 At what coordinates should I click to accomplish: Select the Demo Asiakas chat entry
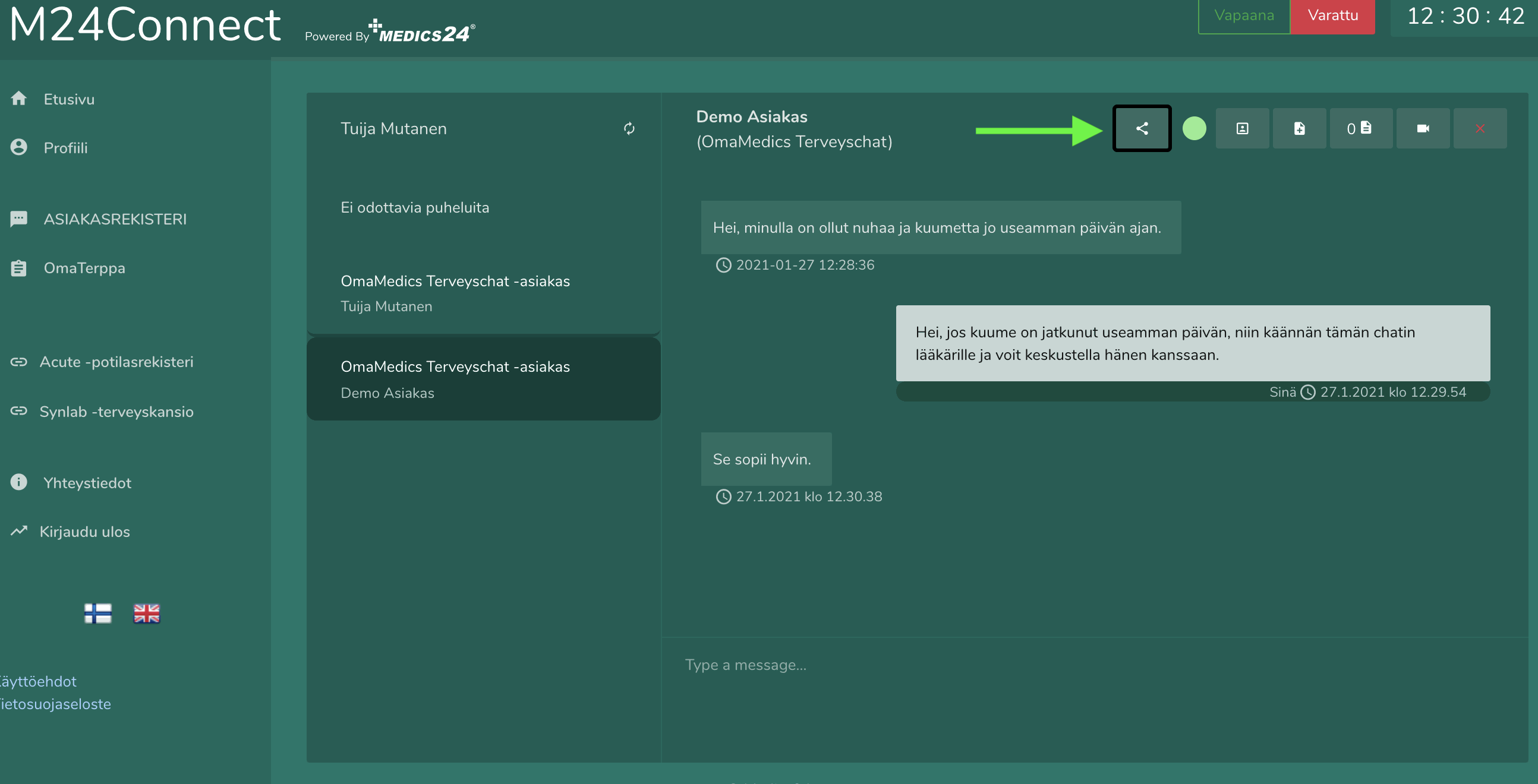pos(483,379)
